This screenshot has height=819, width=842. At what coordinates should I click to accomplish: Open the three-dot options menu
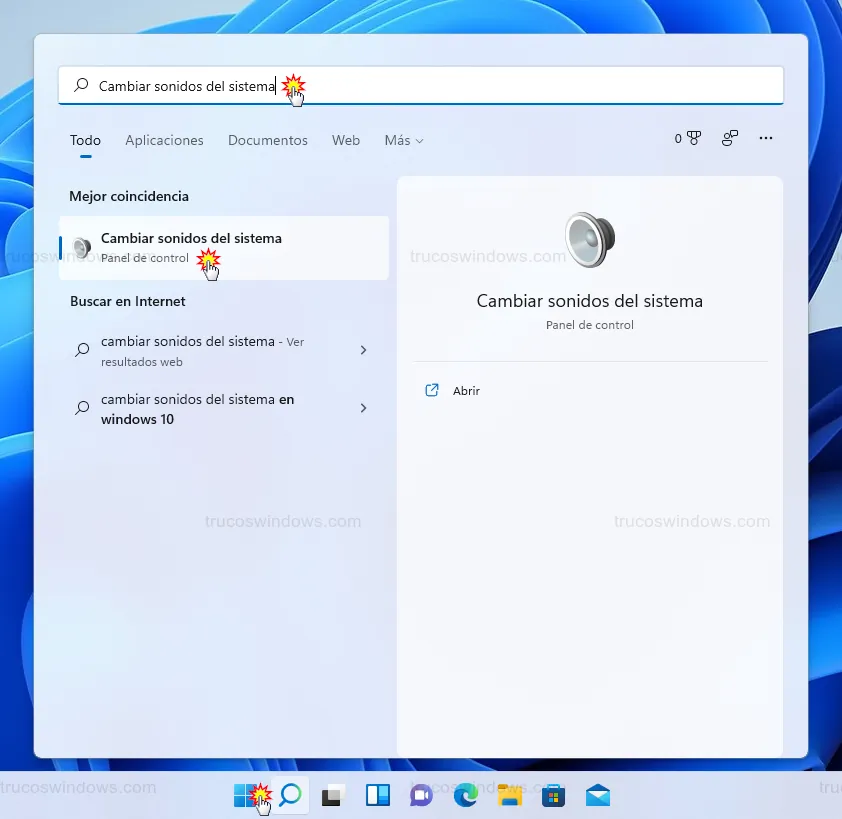coord(766,139)
